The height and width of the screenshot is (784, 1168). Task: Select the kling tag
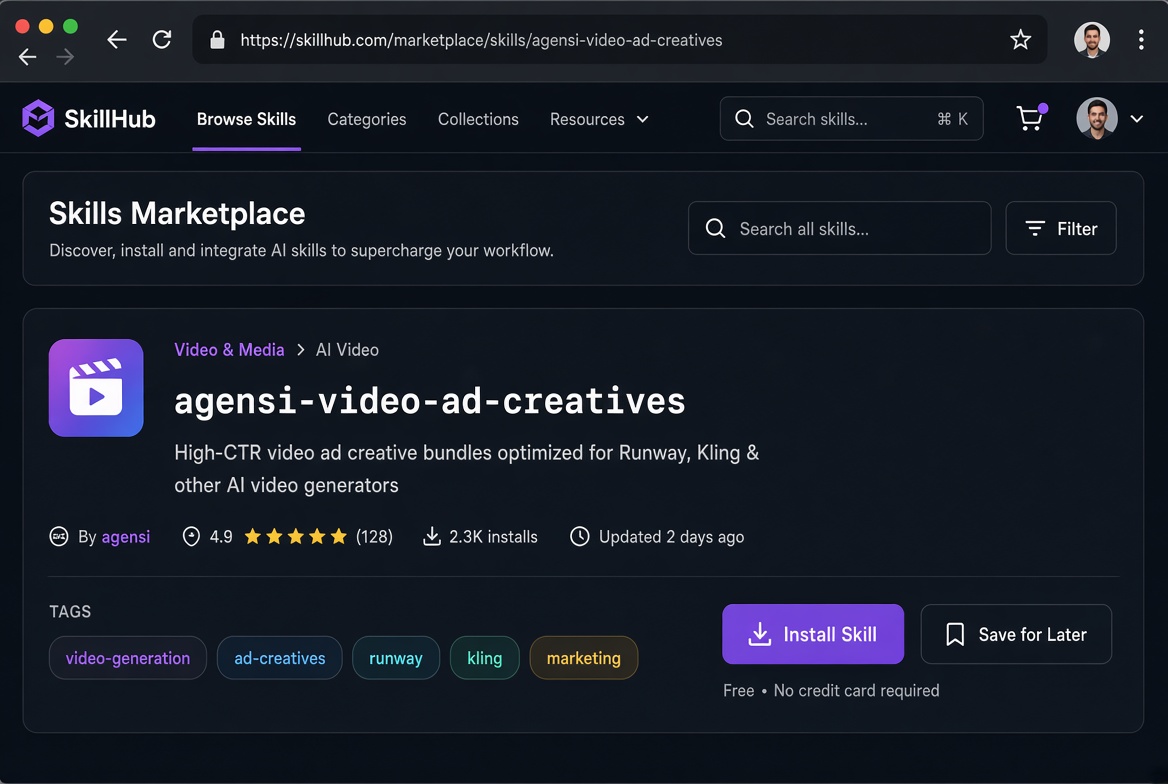tap(484, 658)
